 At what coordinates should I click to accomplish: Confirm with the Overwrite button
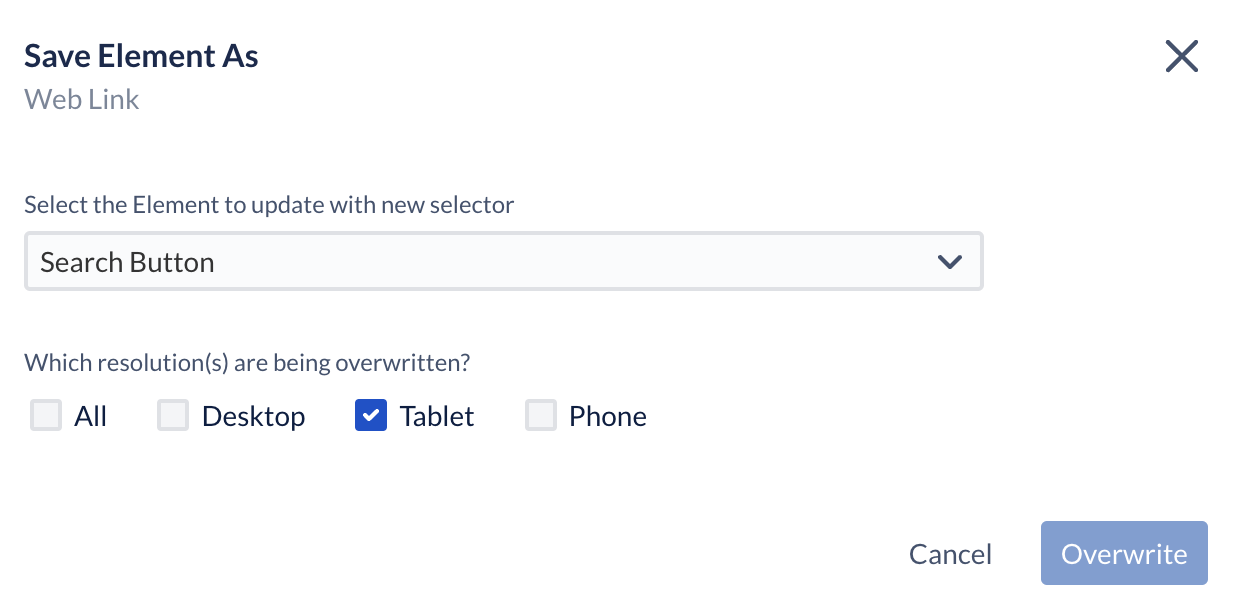[x=1123, y=553]
